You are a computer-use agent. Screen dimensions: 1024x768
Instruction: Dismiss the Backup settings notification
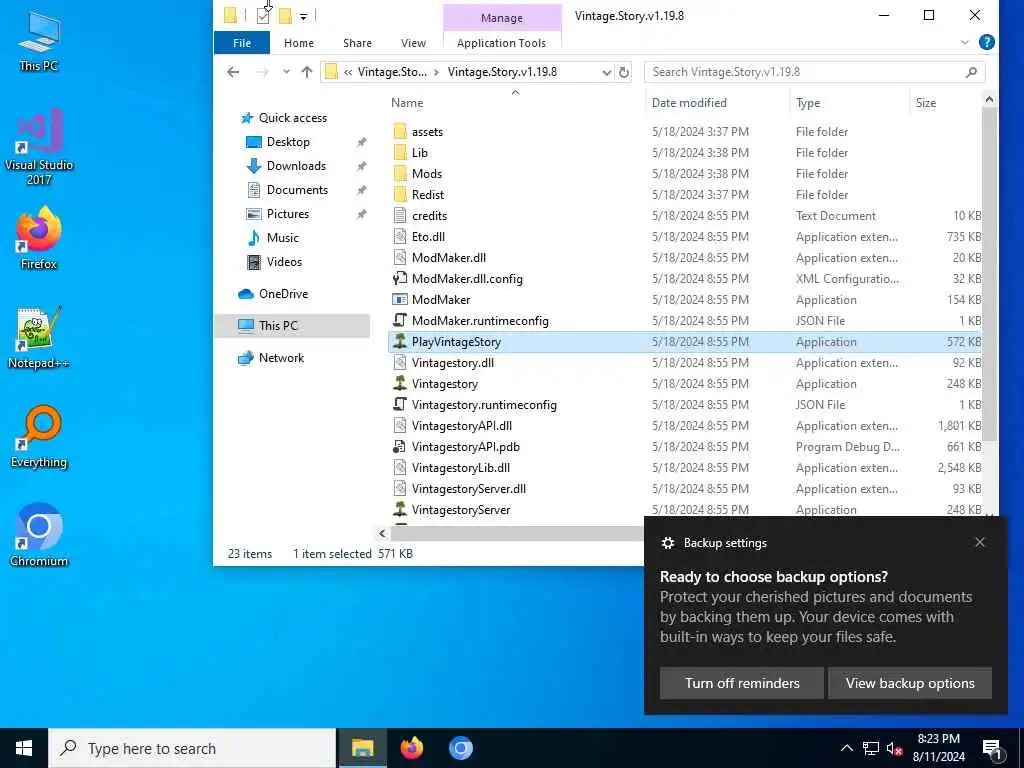980,542
